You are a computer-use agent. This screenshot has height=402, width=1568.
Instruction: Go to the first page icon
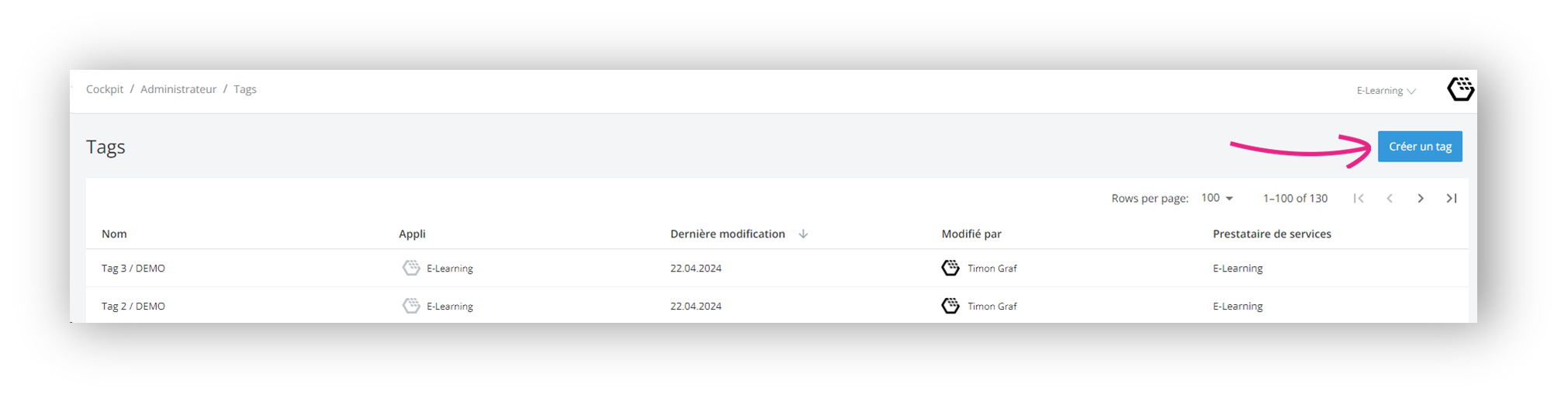[1359, 199]
